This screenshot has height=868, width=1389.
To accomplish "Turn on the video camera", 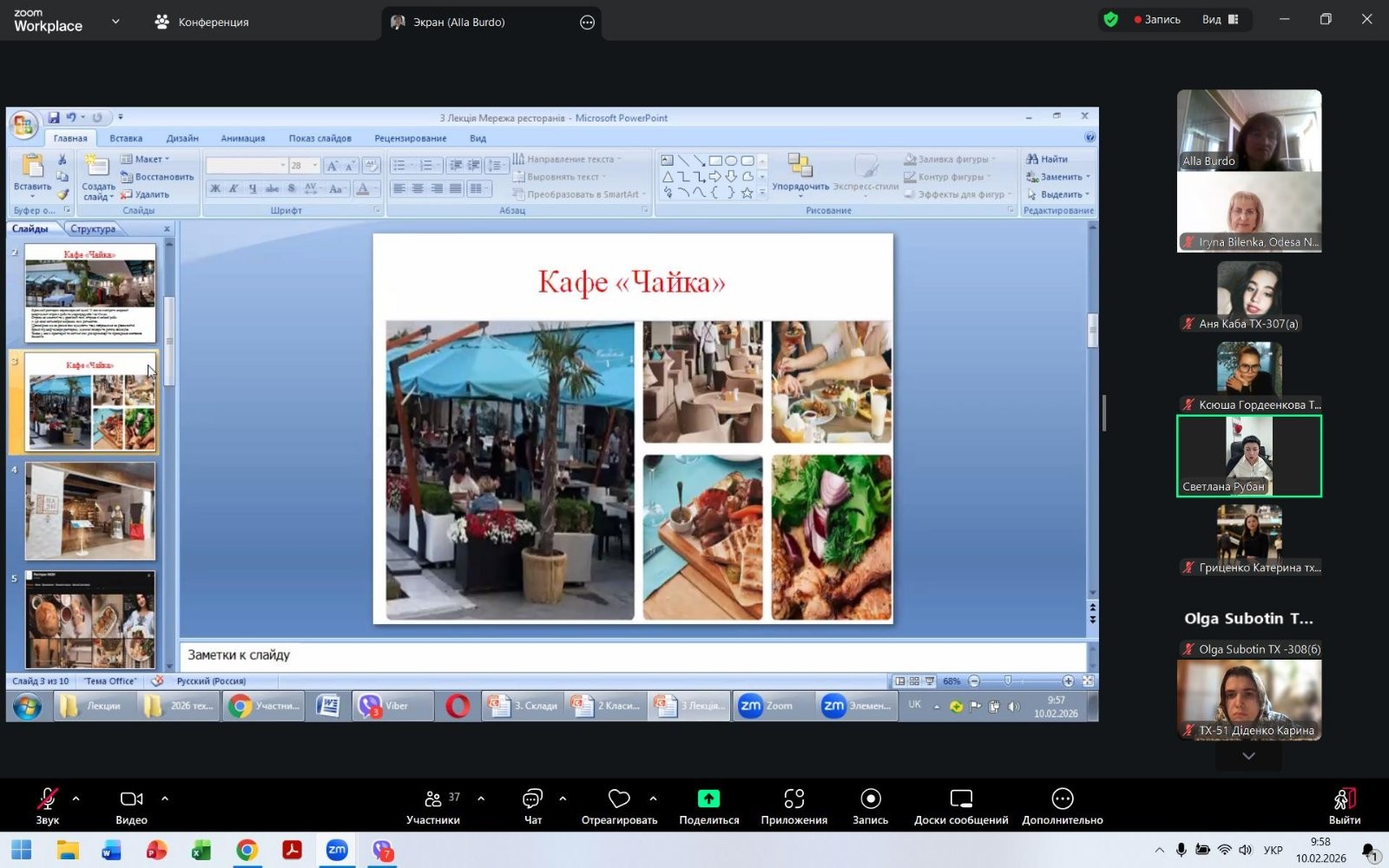I will coord(131,799).
